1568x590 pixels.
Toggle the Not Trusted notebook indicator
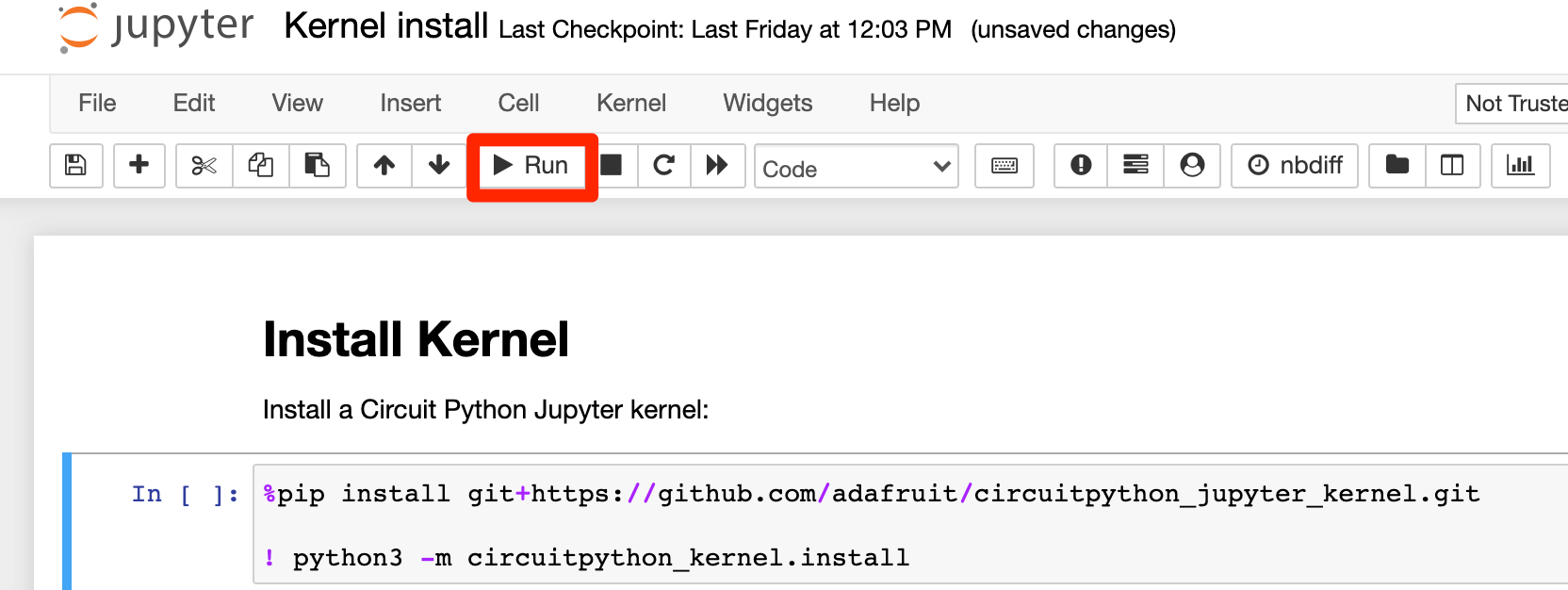coord(1514,104)
